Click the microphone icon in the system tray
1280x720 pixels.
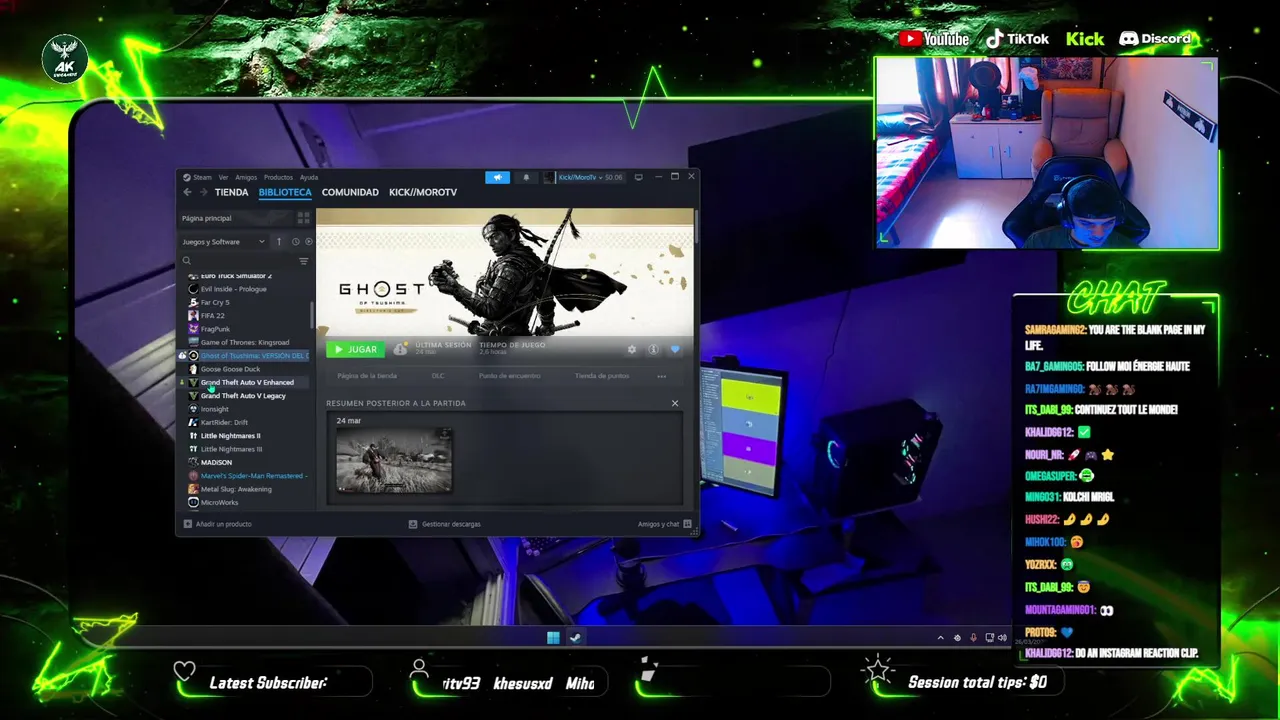click(x=973, y=638)
